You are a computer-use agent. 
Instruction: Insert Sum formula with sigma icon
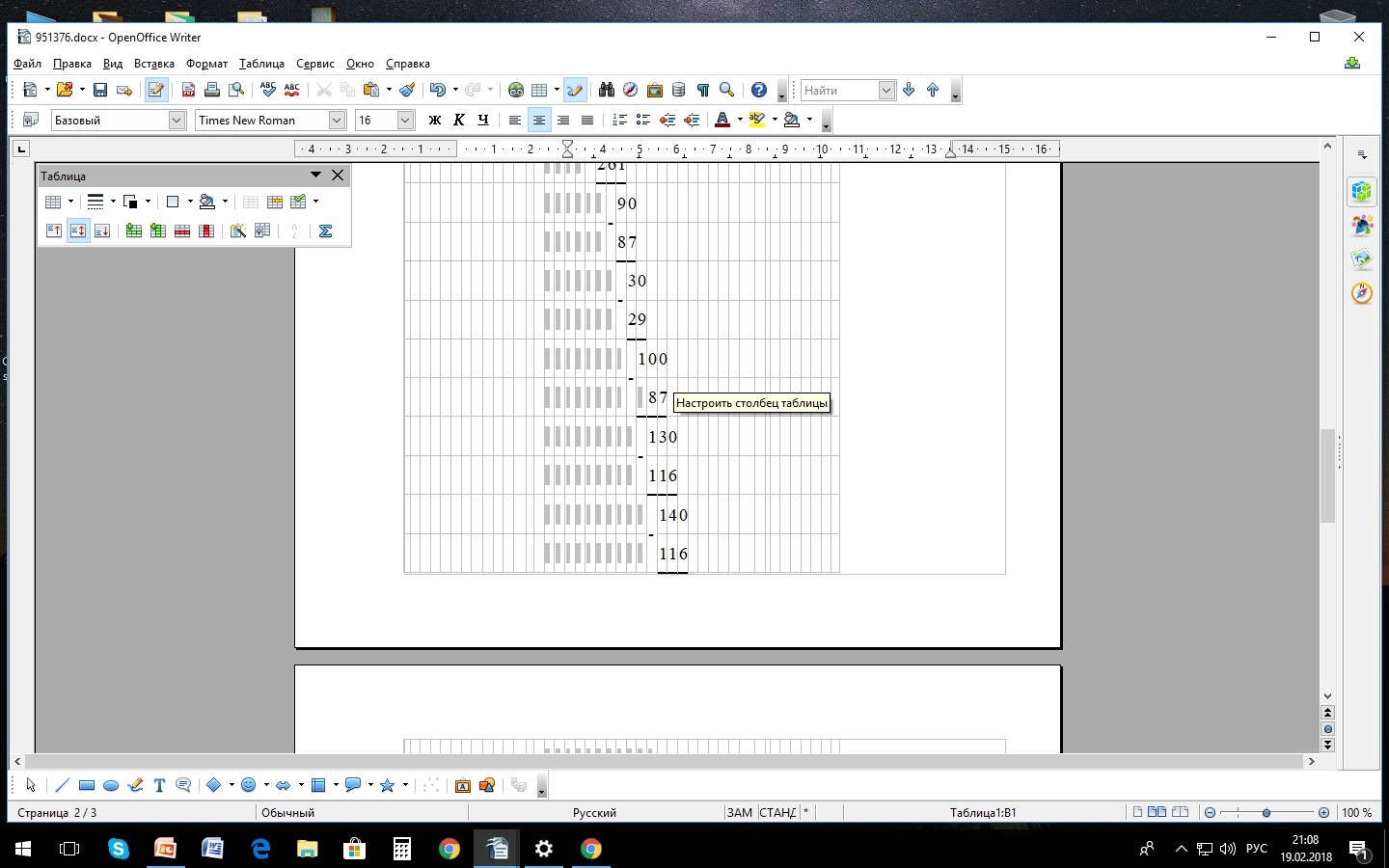click(326, 231)
